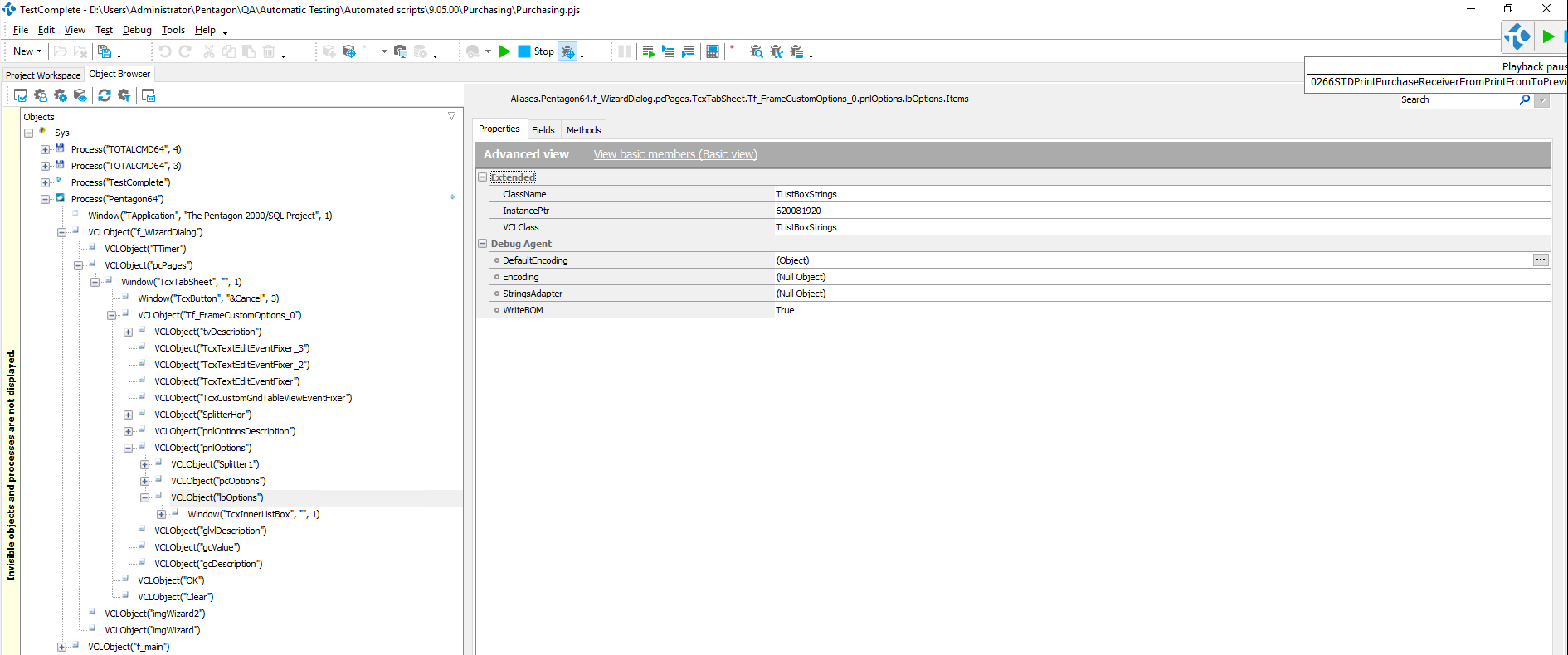Expand the tvDescription tree node

pos(129,332)
